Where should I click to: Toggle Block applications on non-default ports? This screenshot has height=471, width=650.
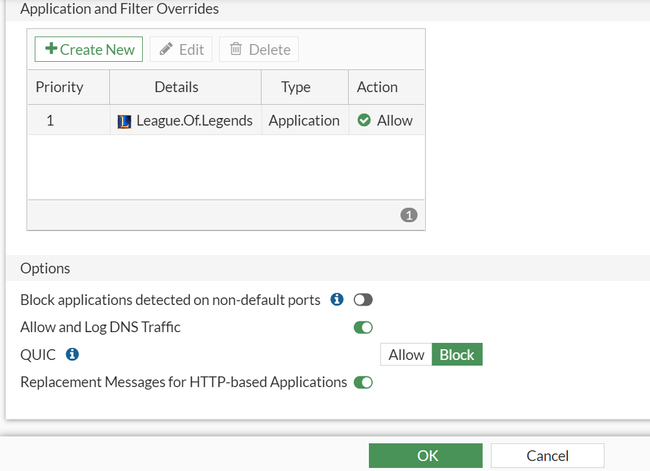(x=363, y=300)
